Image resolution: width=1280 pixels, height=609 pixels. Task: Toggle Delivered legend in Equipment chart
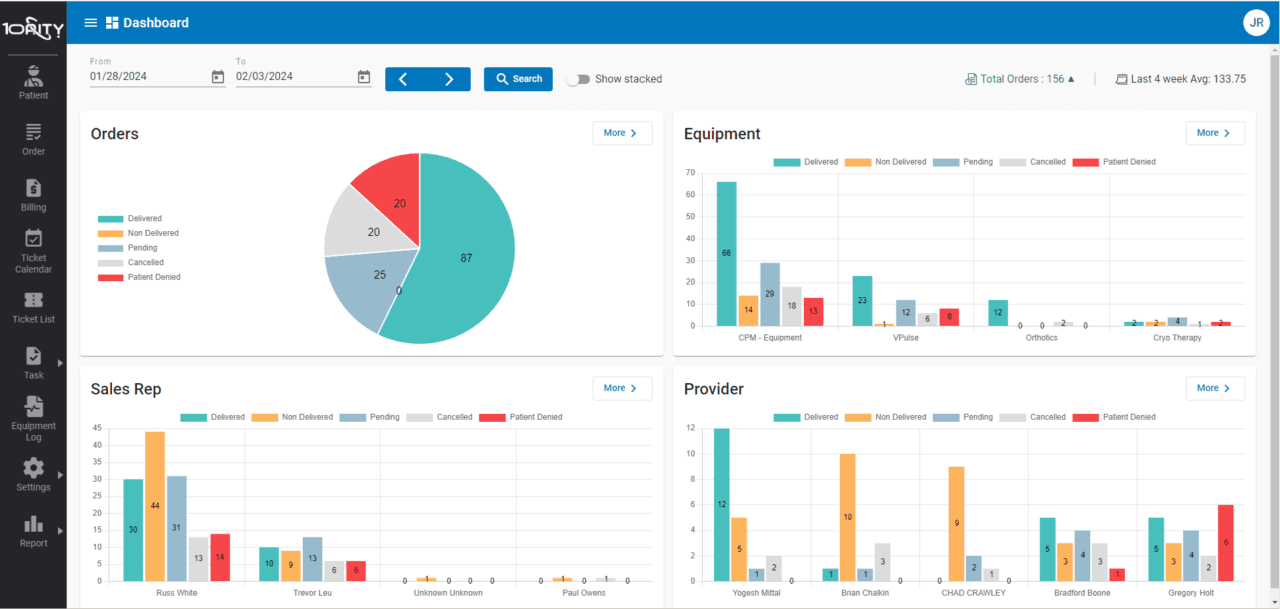(x=806, y=162)
